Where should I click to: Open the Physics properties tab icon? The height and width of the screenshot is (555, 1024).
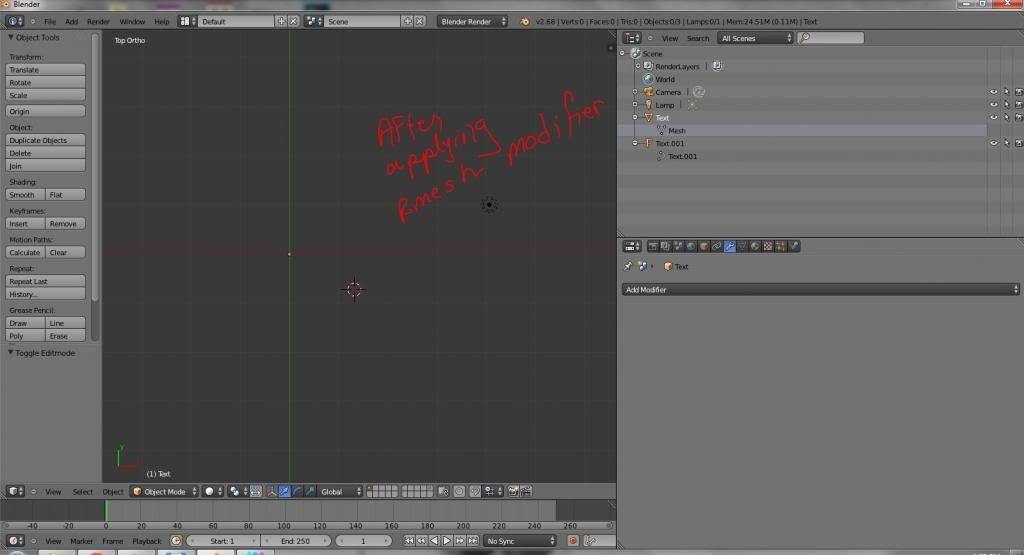(793, 246)
